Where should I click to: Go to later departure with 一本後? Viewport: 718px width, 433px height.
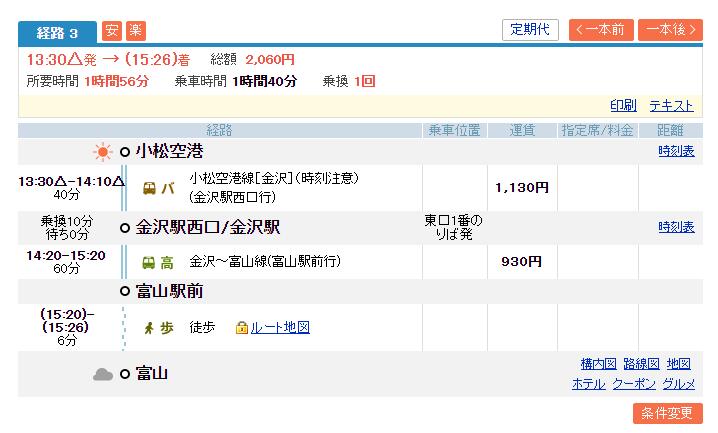point(670,30)
